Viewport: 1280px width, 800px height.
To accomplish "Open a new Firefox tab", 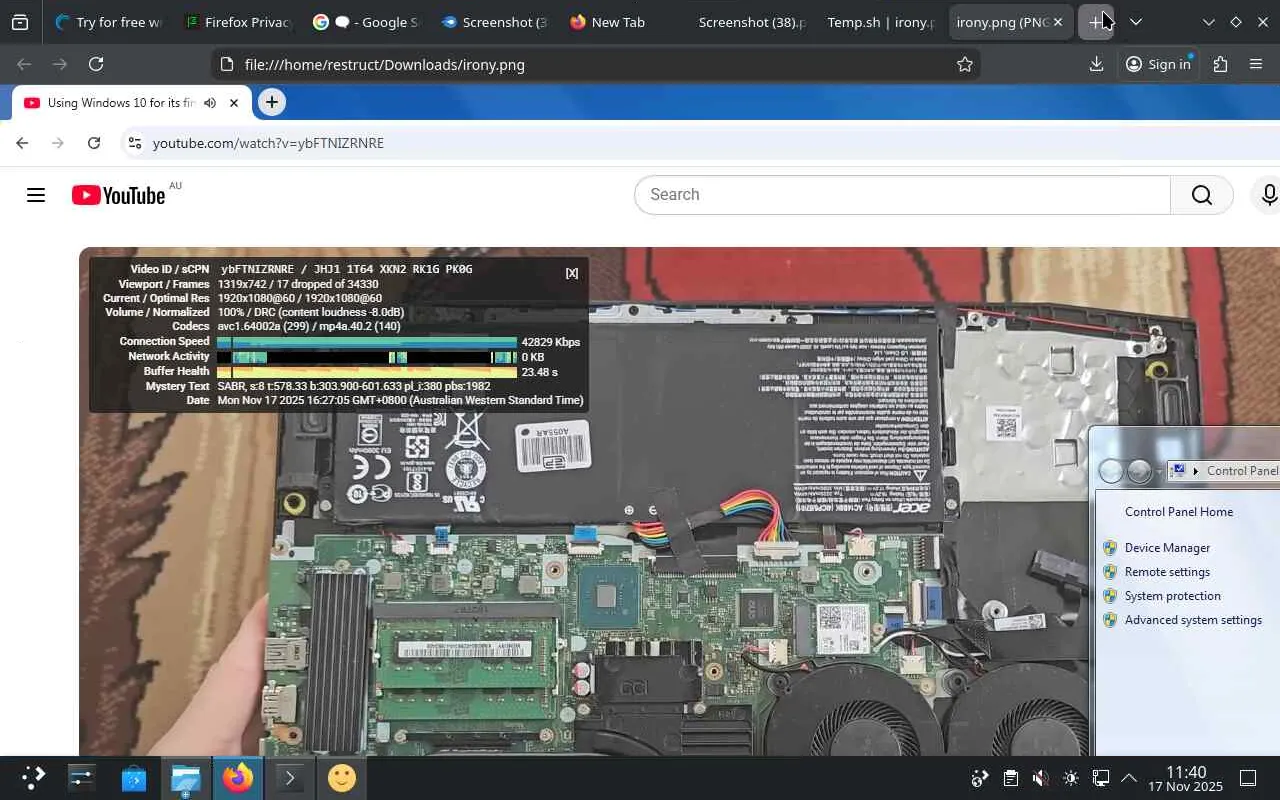I will click(1096, 22).
